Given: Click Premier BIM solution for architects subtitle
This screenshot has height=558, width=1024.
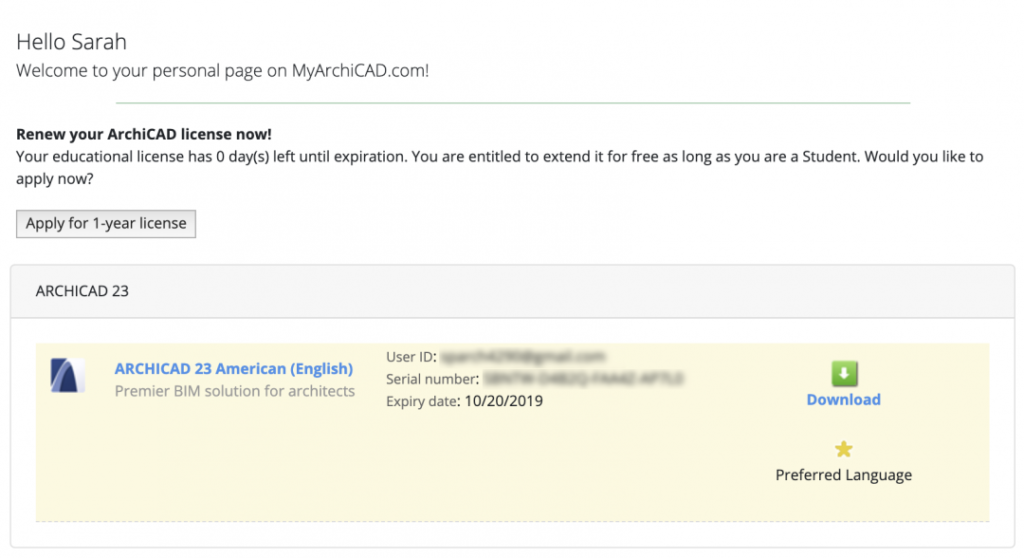Looking at the screenshot, I should coord(235,391).
